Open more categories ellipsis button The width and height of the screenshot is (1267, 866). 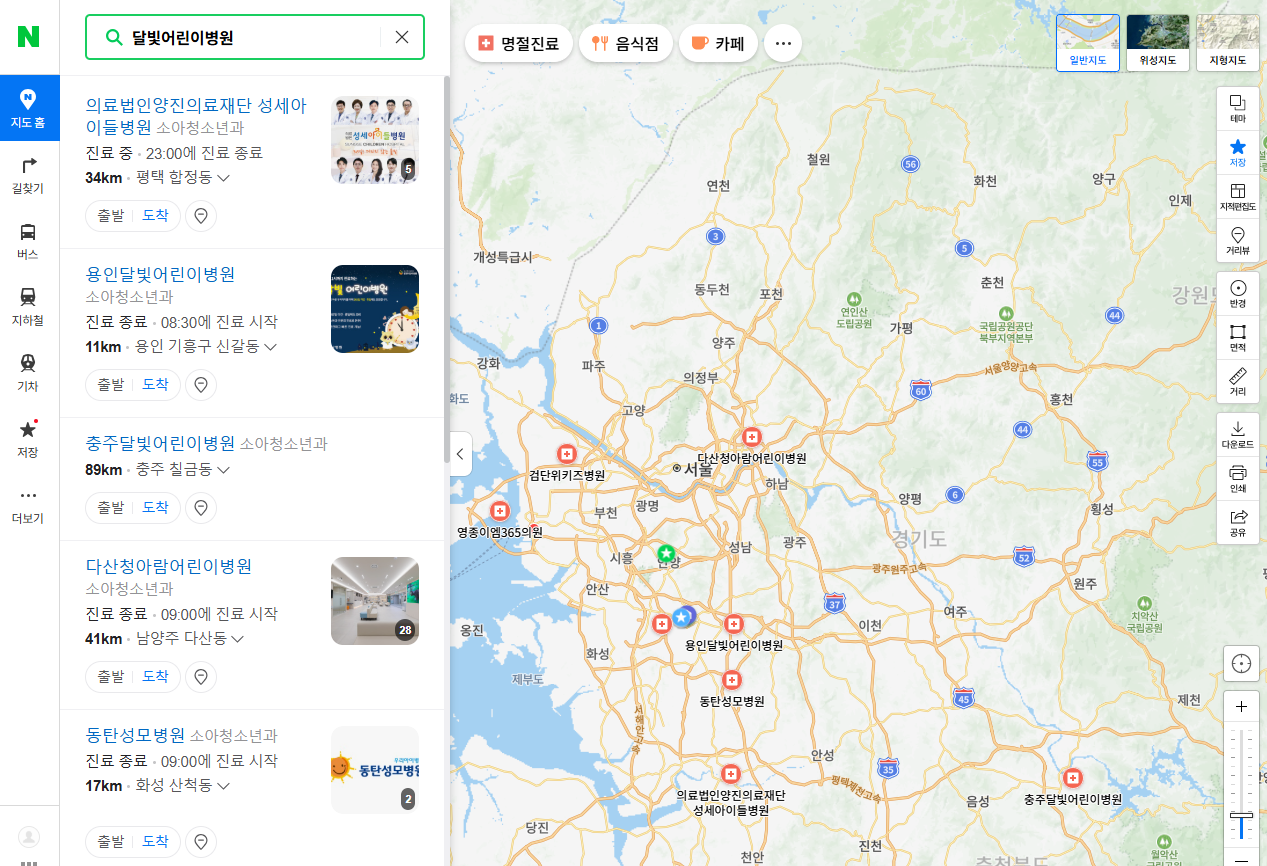(x=783, y=43)
